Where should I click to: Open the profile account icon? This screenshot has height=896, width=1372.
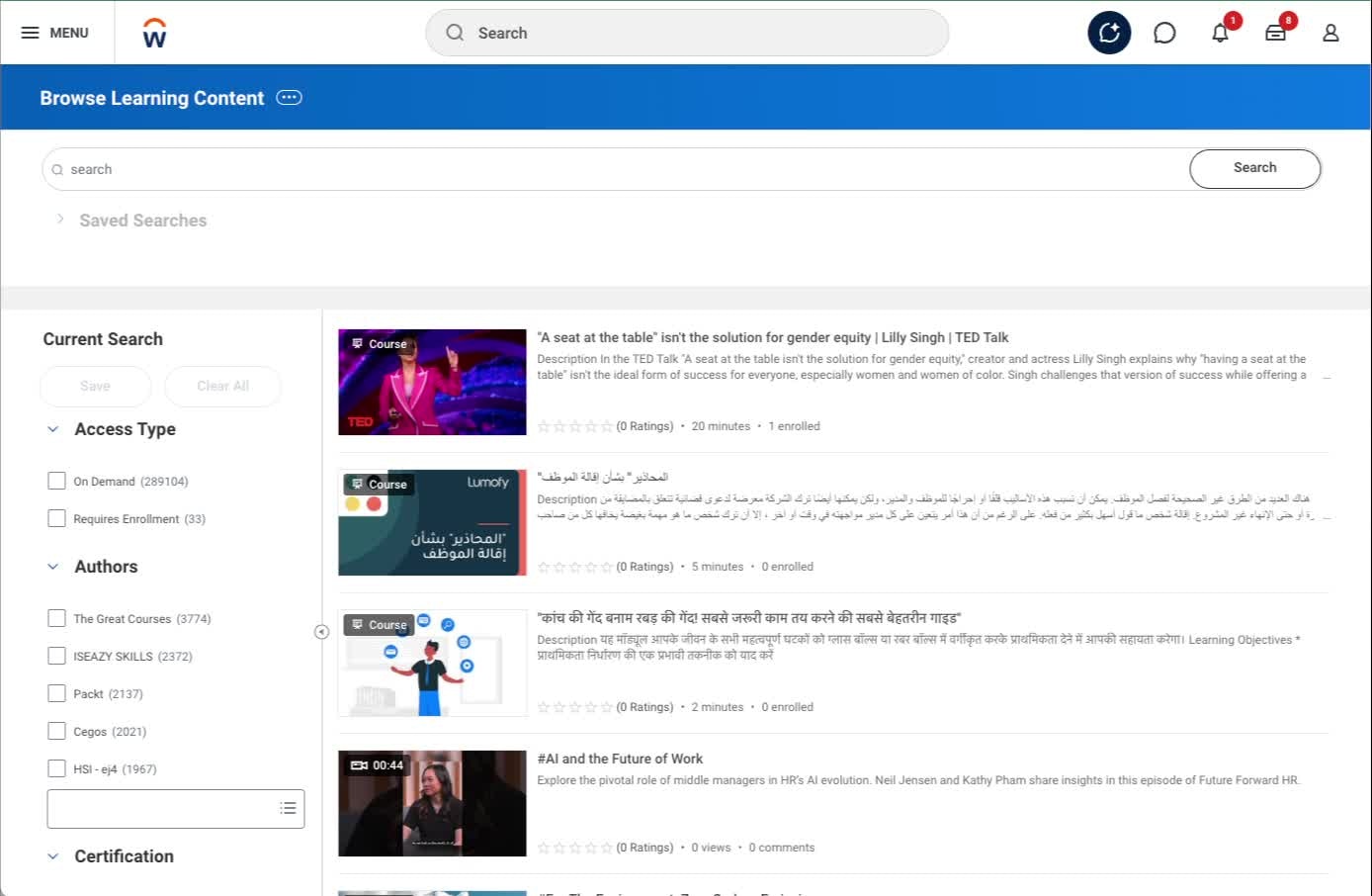1330,33
